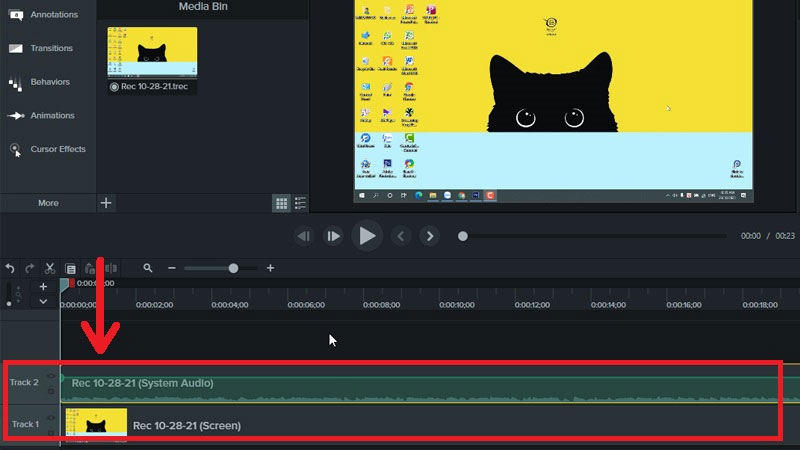Click the undo arrow icon

click(x=10, y=269)
